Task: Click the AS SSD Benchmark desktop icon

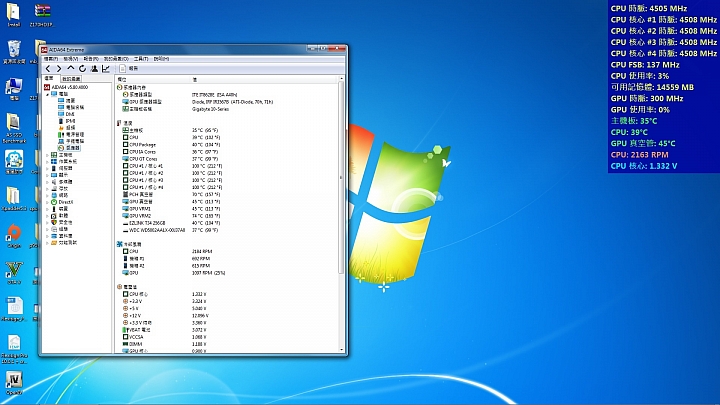Action: (14, 128)
